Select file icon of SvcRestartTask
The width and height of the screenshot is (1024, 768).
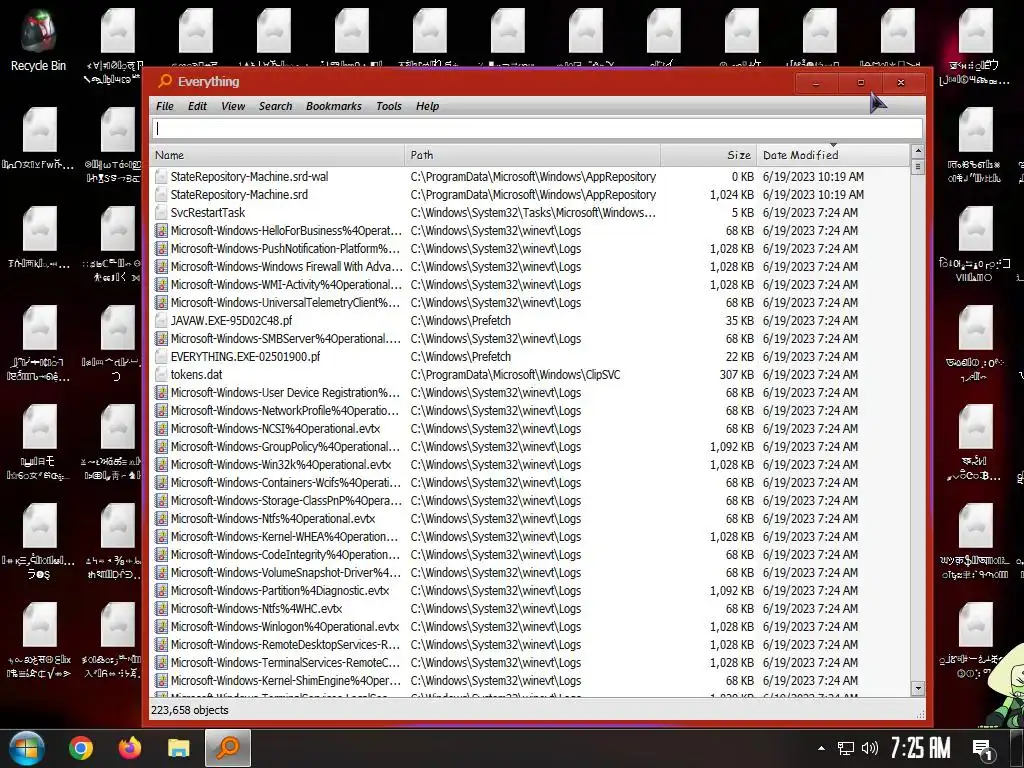coord(161,213)
